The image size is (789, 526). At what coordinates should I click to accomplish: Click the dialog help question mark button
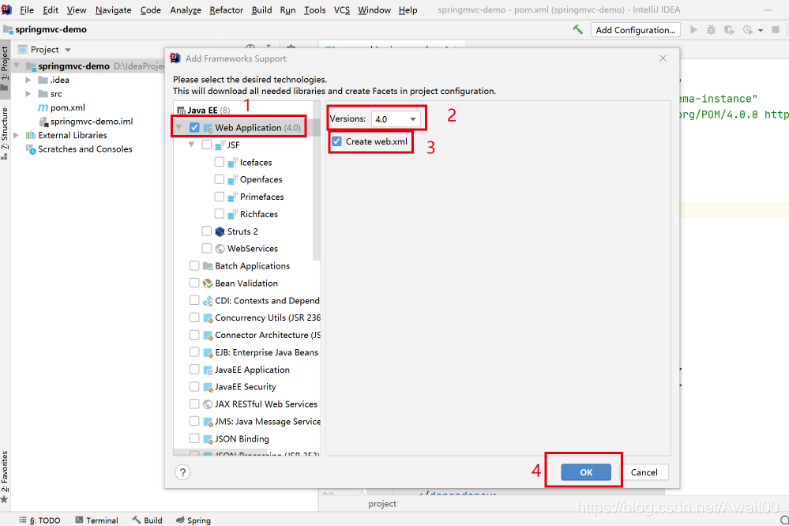tap(182, 472)
